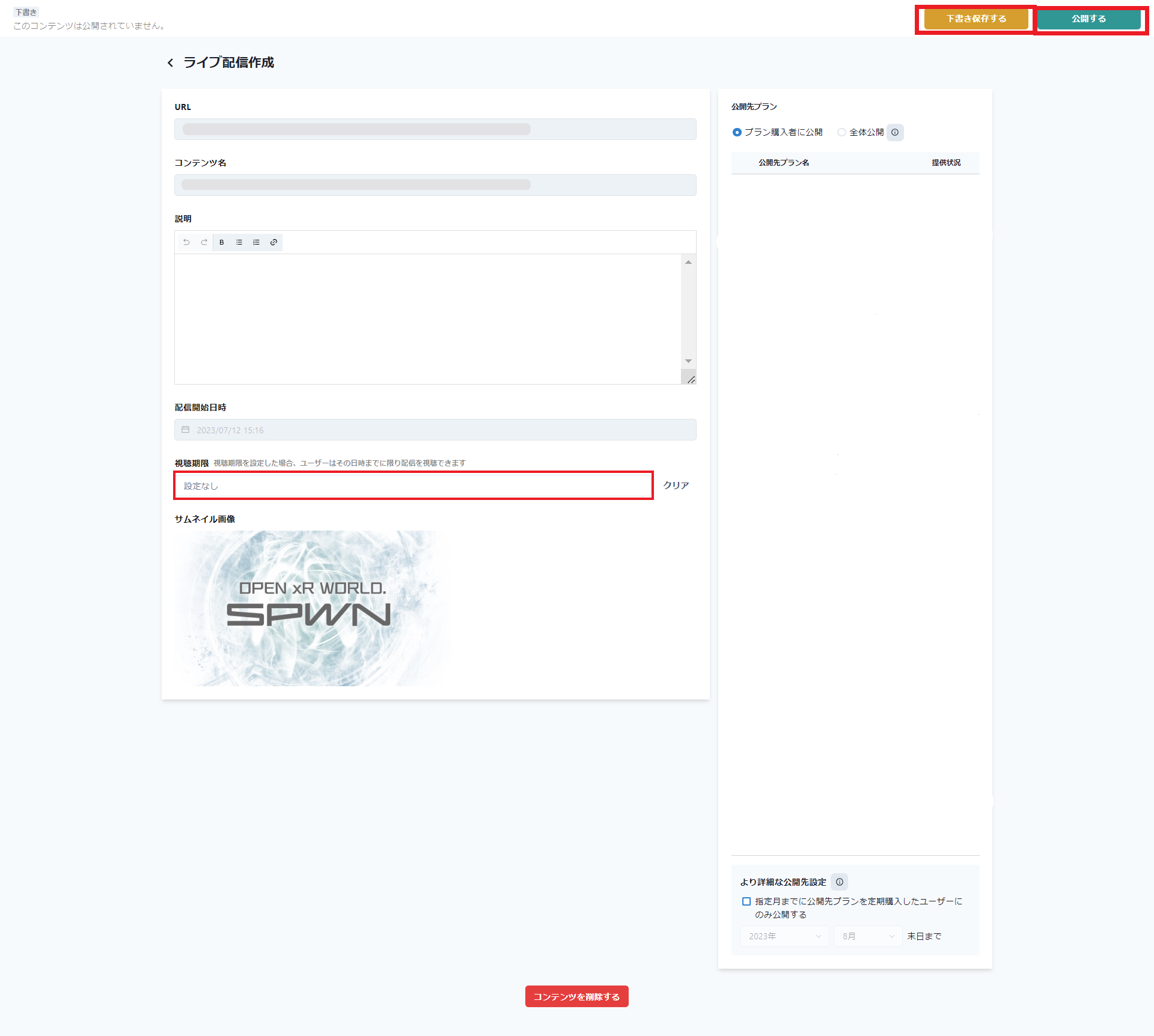Open the 8月 month dropdown

(x=867, y=936)
